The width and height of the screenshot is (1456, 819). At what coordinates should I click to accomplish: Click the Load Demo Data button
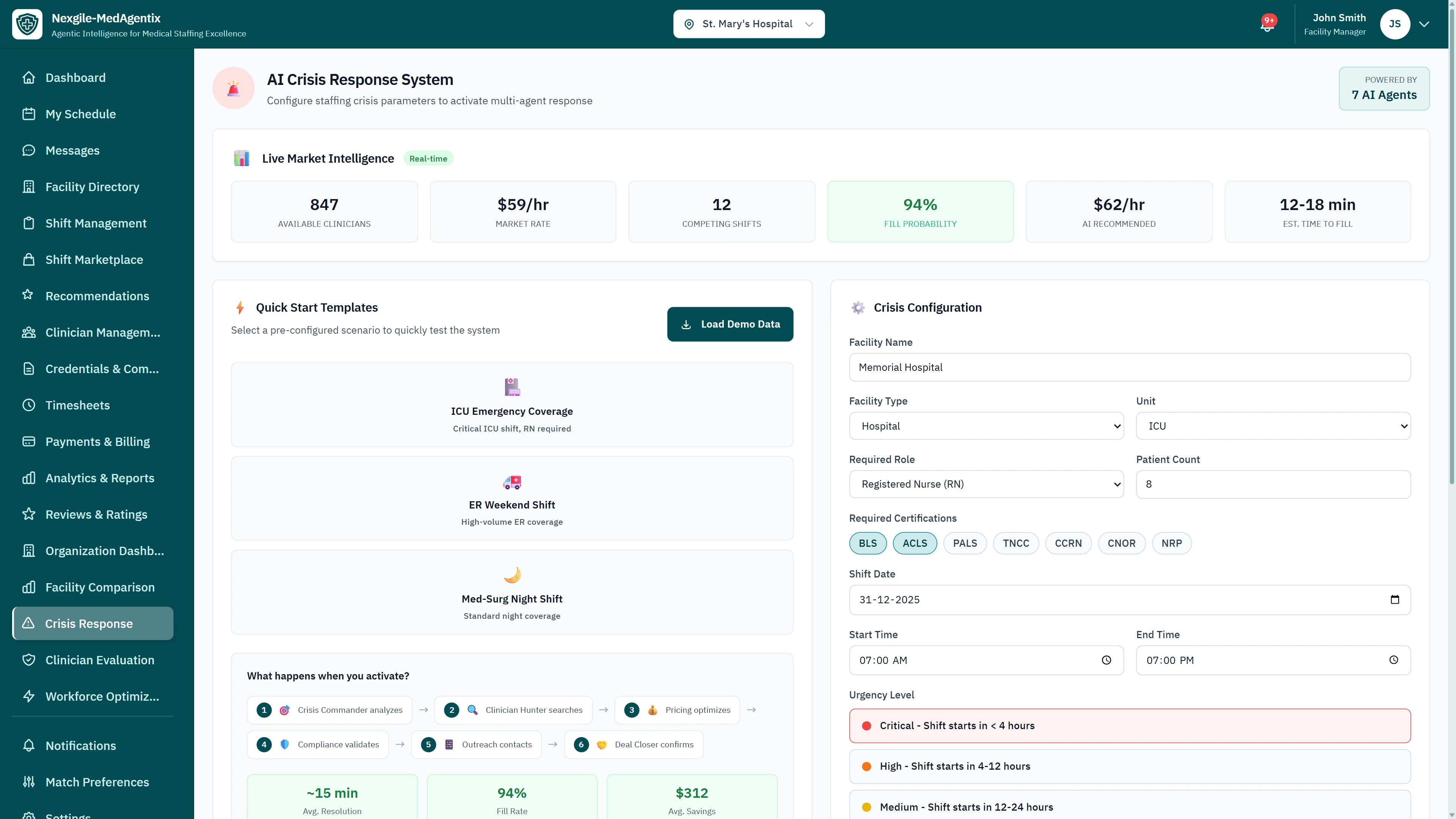730,324
